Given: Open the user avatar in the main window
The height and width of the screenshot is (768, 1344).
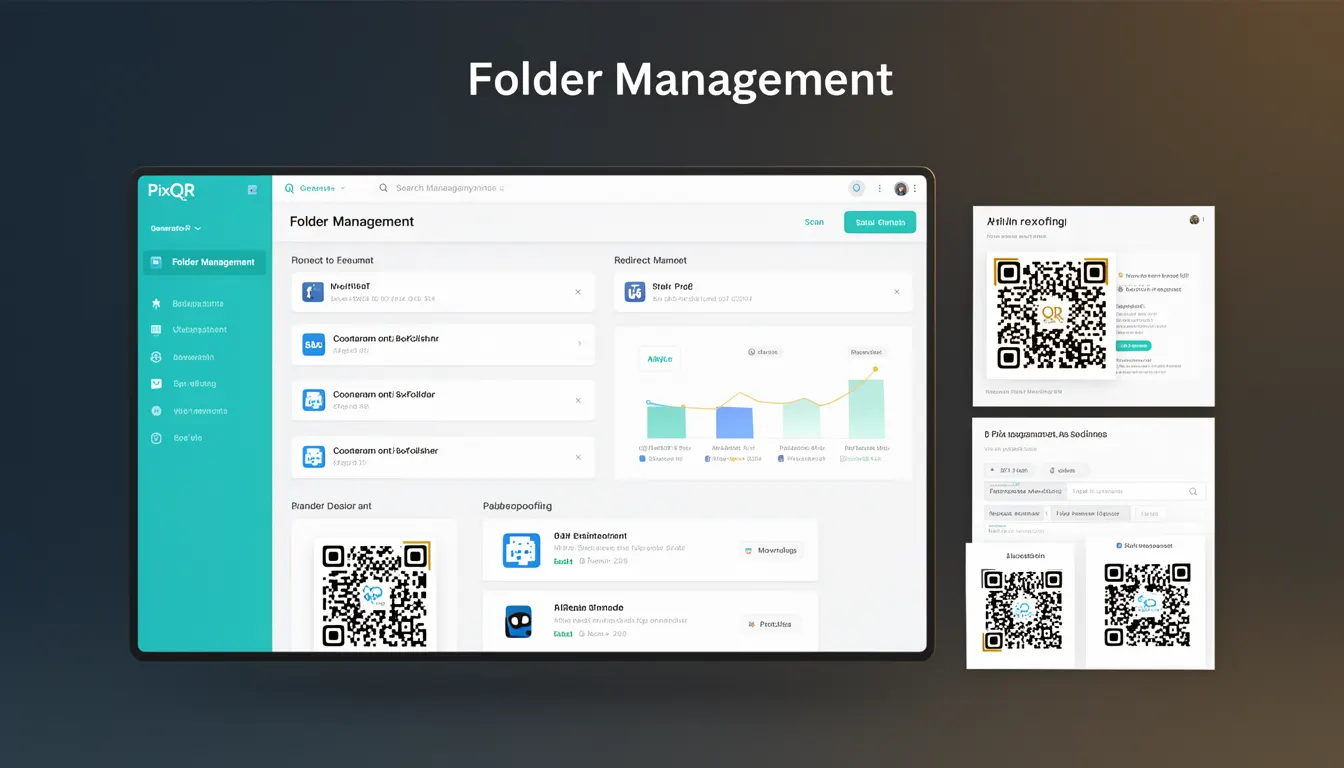Looking at the screenshot, I should point(901,188).
